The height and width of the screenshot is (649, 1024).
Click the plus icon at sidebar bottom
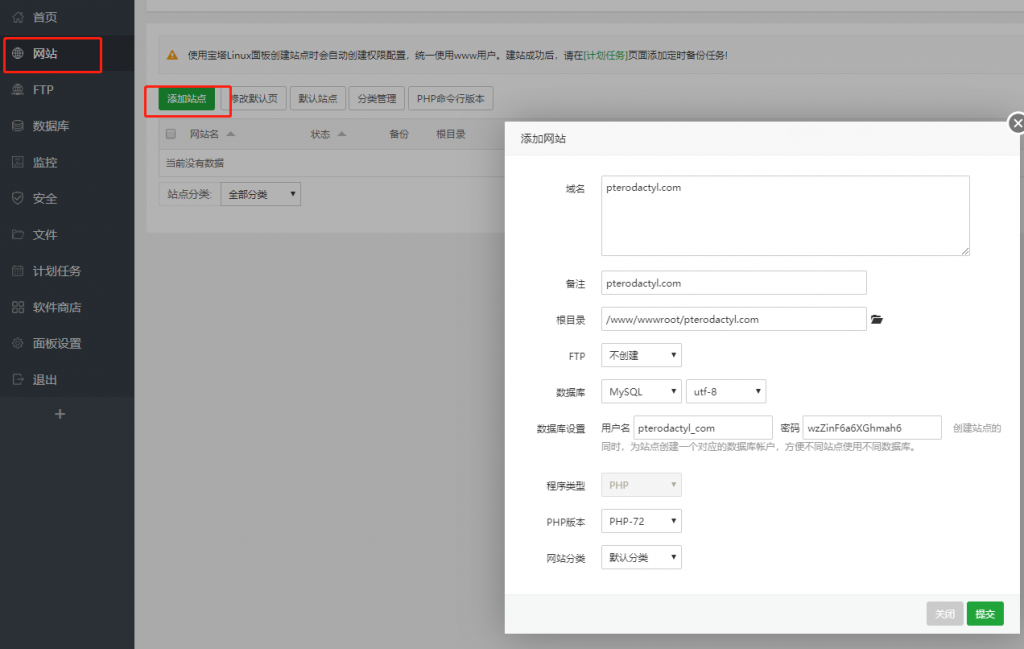pos(60,414)
